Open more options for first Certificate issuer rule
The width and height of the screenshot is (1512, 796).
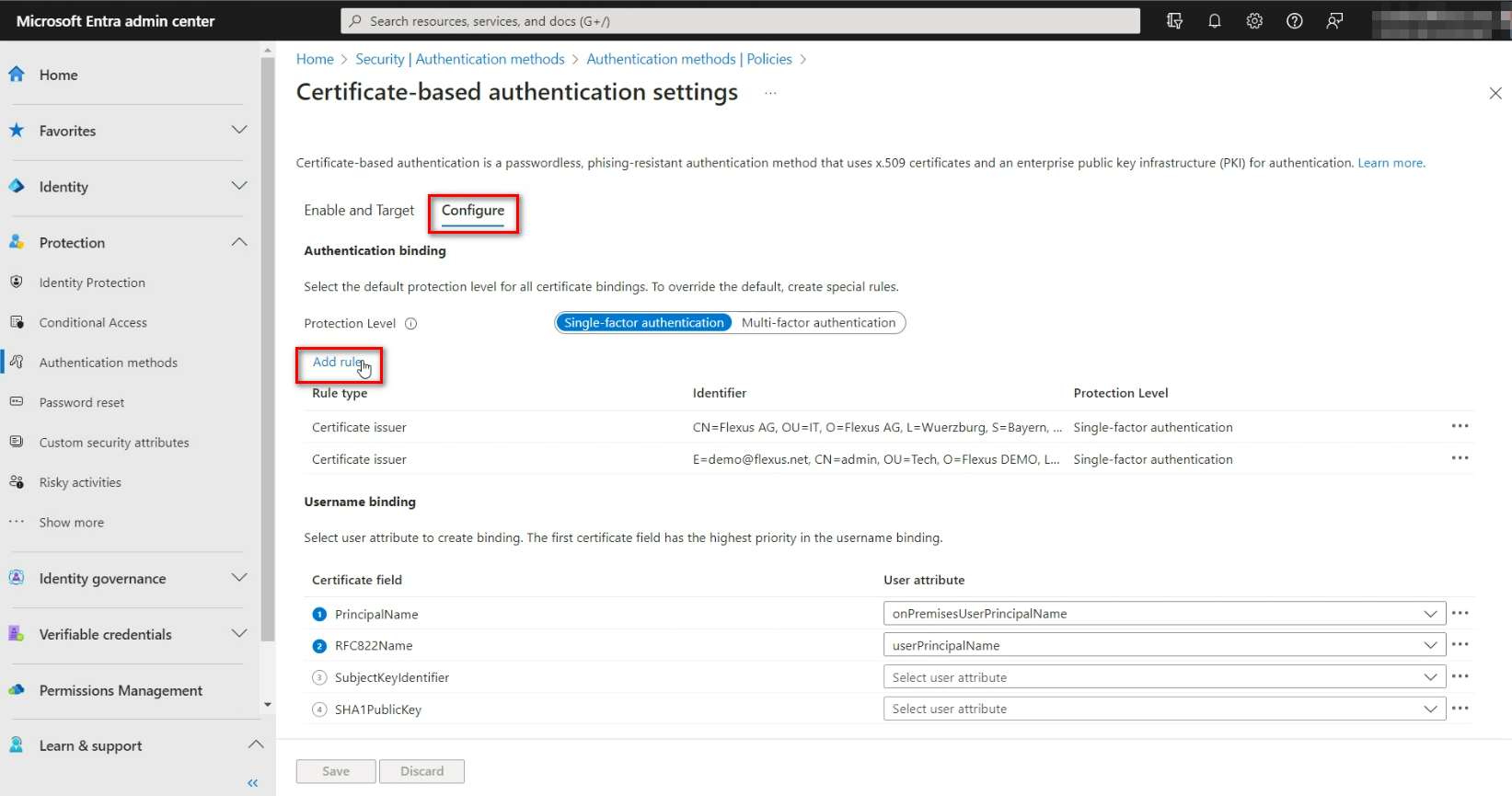point(1460,426)
